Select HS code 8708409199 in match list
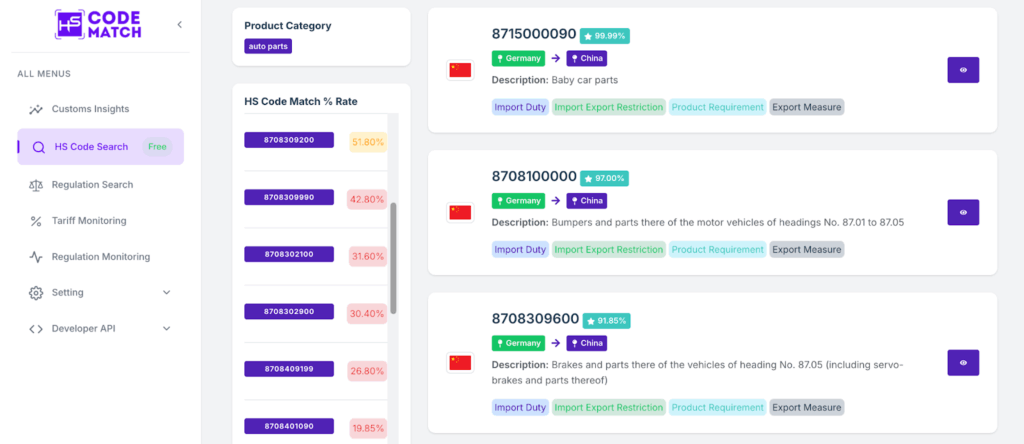The height and width of the screenshot is (444, 1024). click(289, 369)
